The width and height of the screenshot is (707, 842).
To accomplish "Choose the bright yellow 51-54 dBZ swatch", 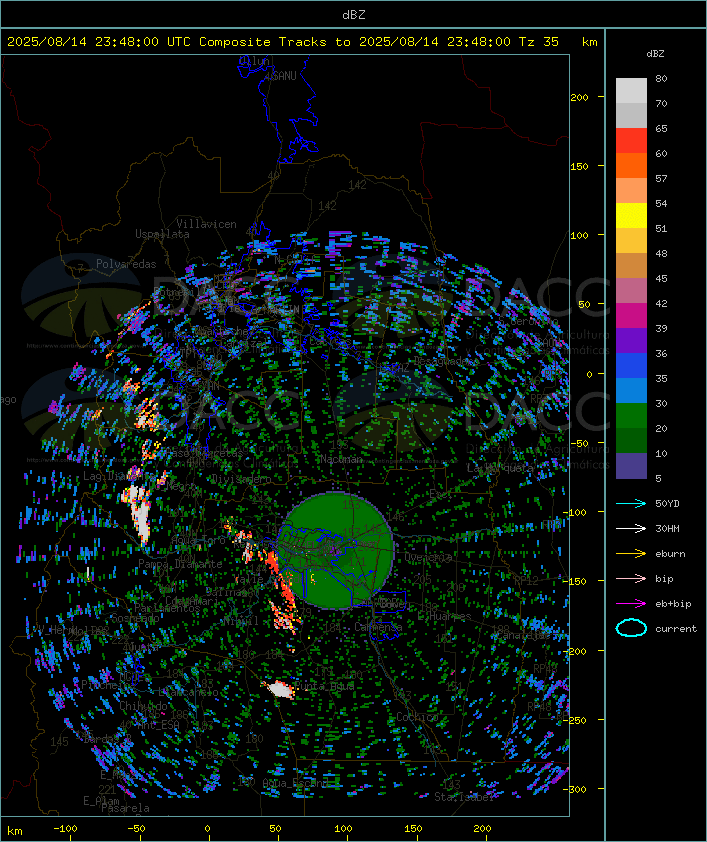I will point(631,216).
